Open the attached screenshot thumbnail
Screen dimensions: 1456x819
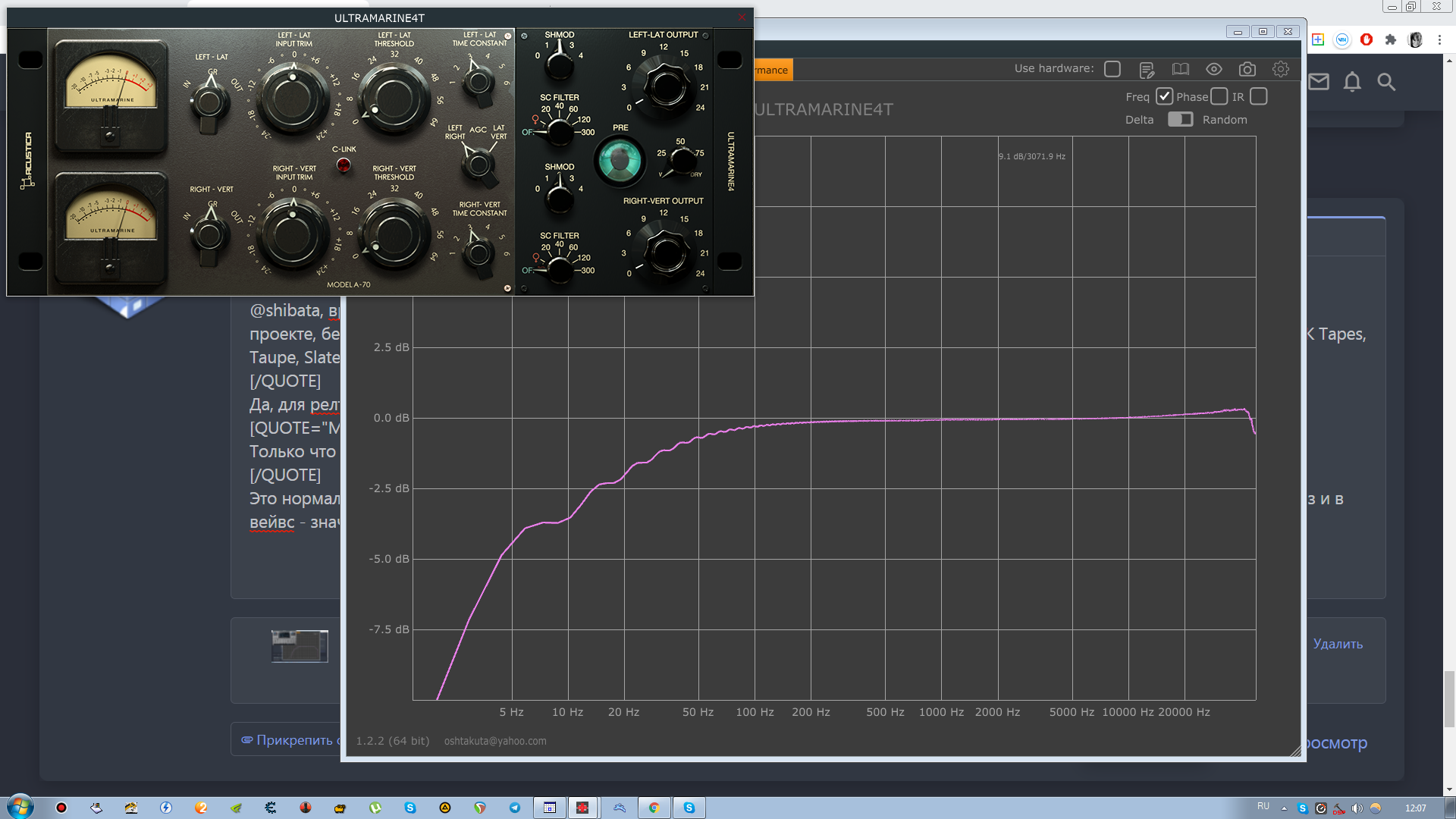(300, 646)
